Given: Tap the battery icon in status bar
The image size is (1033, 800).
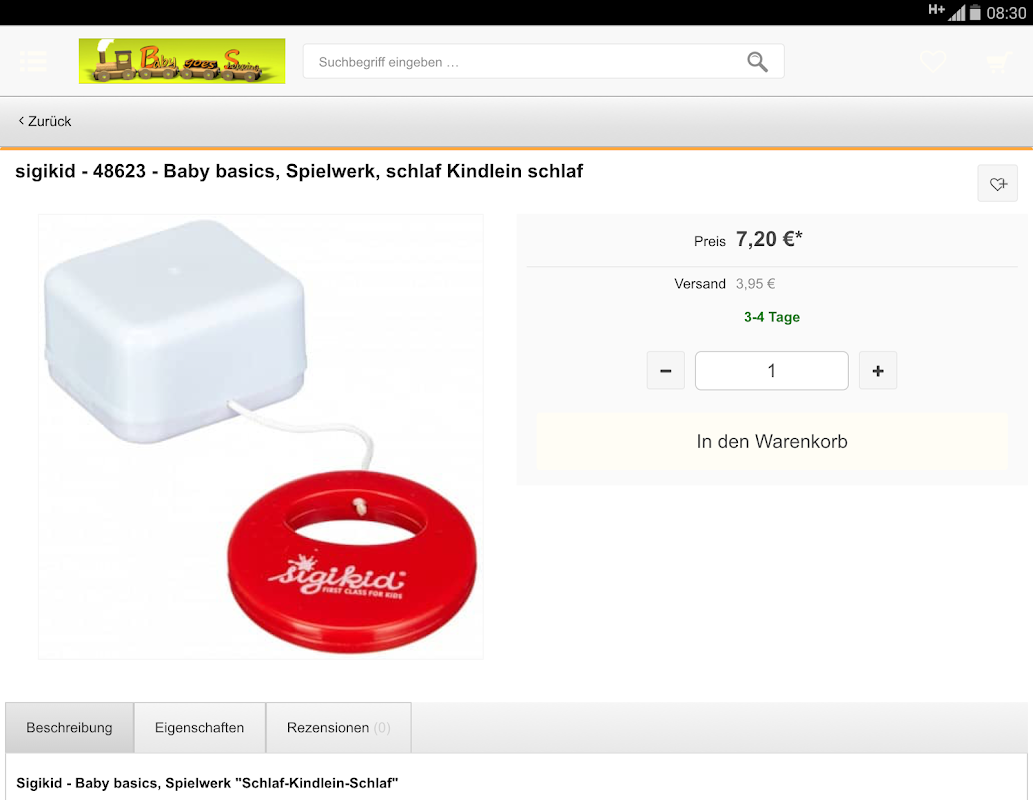Looking at the screenshot, I should tap(975, 13).
